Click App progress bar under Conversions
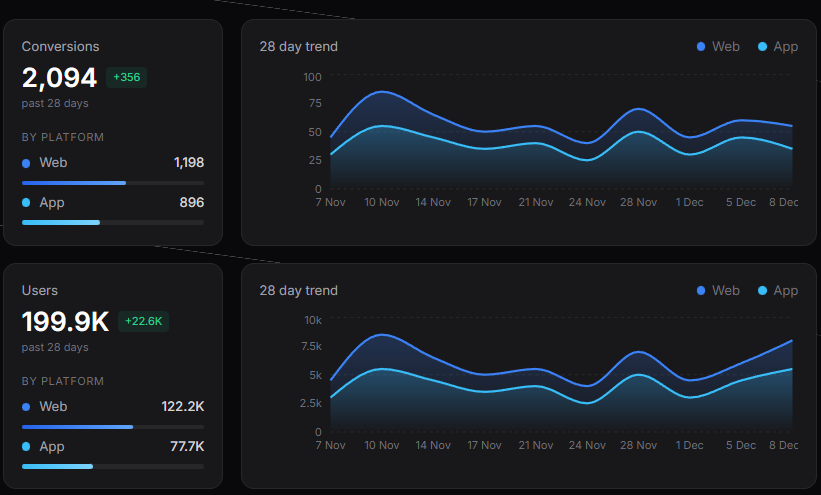The width and height of the screenshot is (821, 495). coord(113,223)
